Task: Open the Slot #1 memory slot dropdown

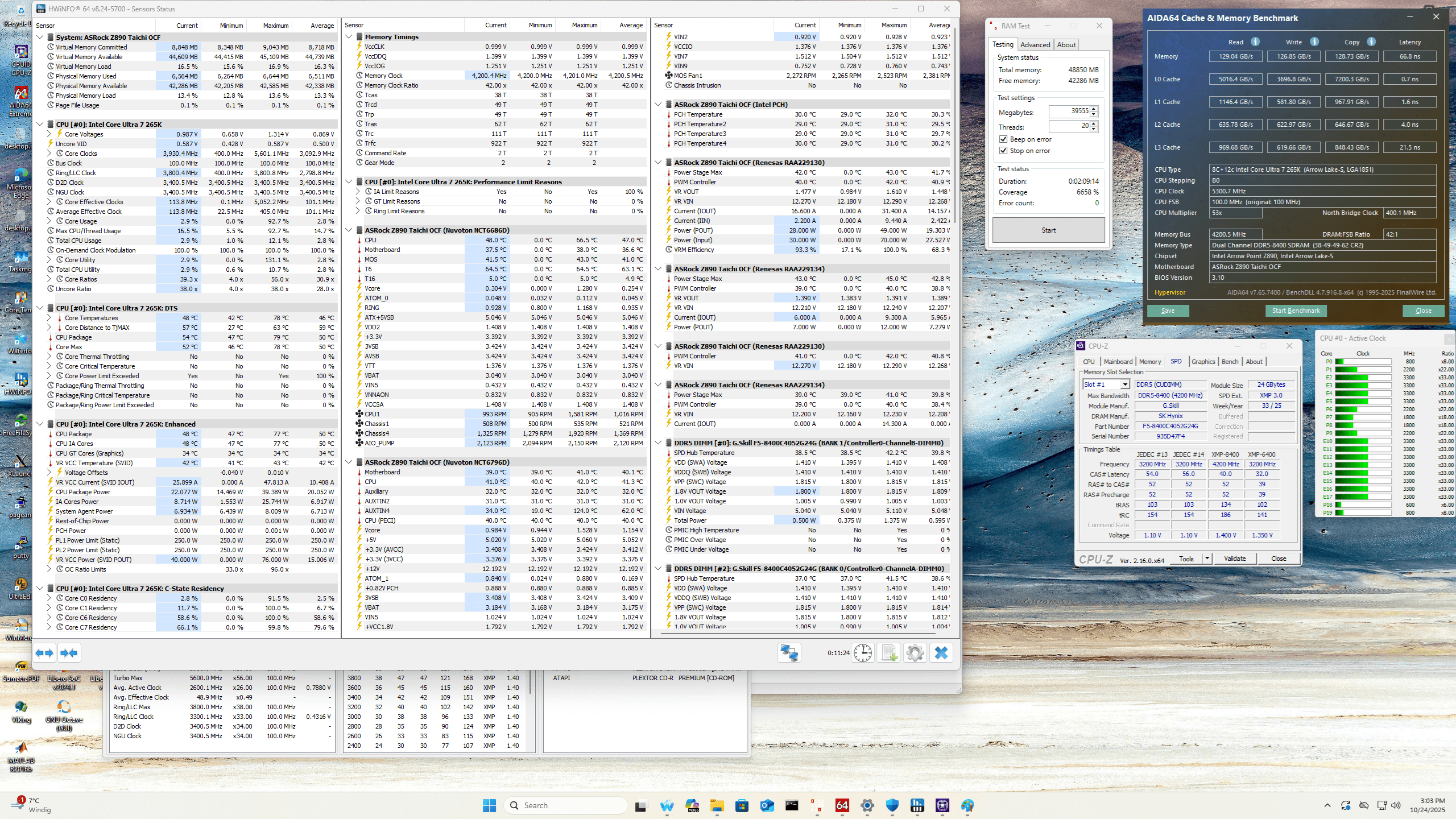Action: (1124, 384)
